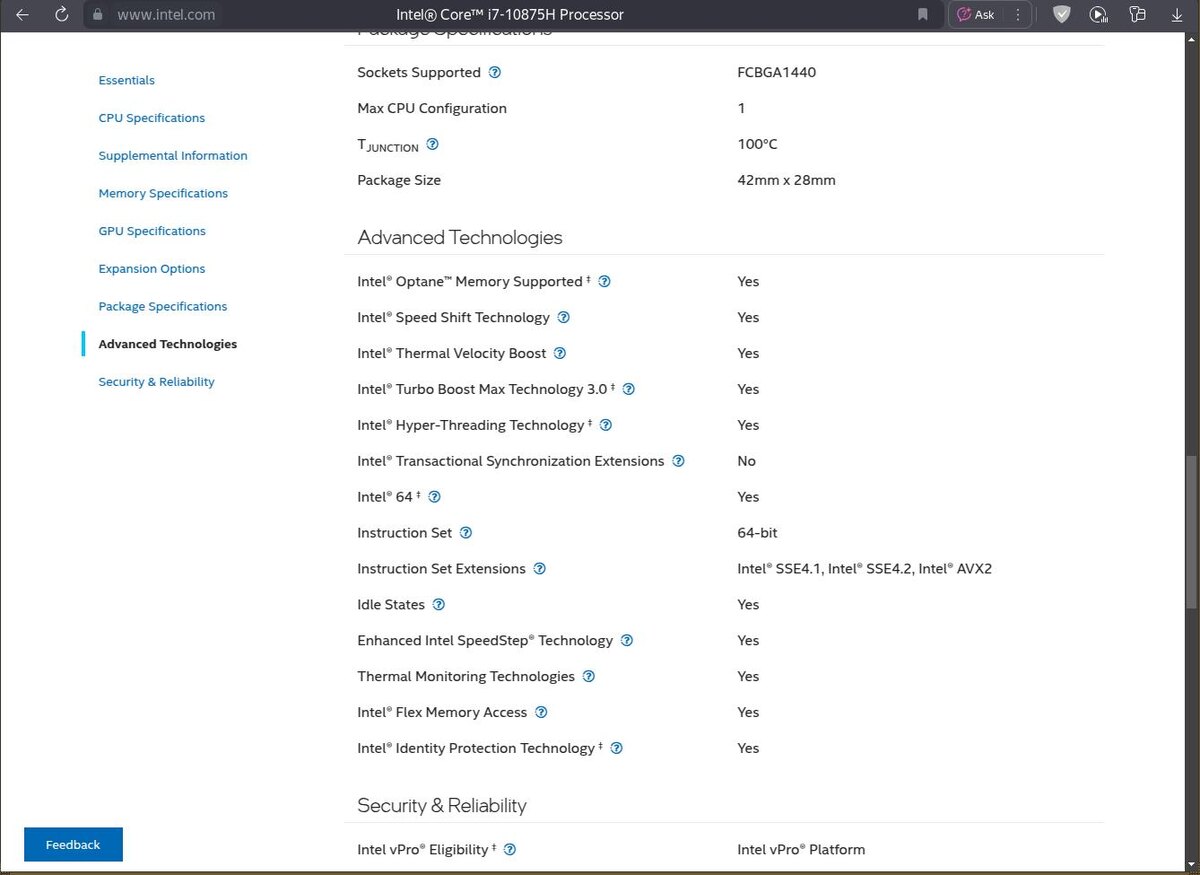The height and width of the screenshot is (875, 1200).
Task: Click the Intel SSE4.1, SSE4.2, AVX2 value
Action: (864, 569)
